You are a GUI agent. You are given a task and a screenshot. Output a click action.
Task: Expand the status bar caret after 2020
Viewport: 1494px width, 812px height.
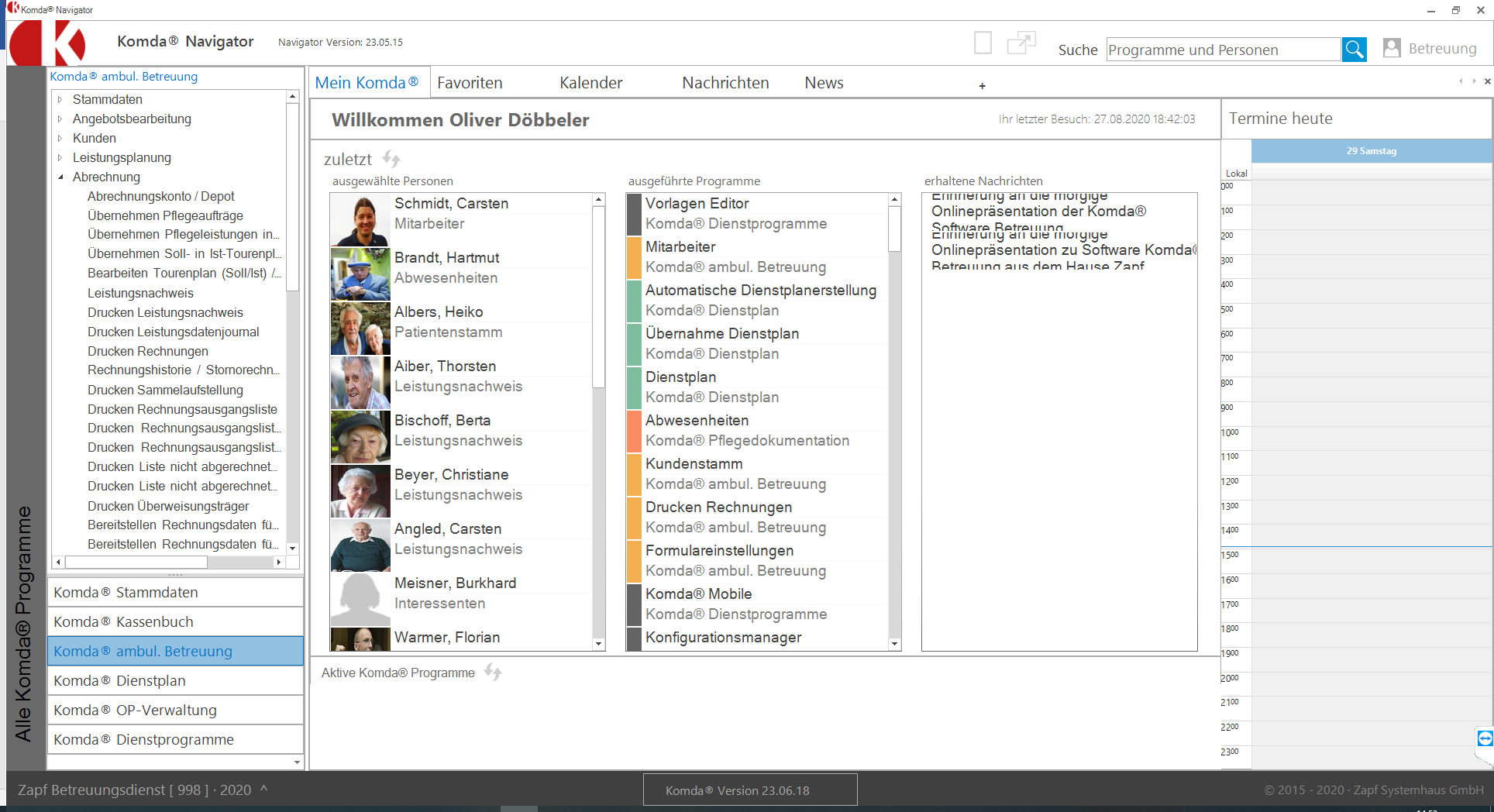(x=263, y=789)
